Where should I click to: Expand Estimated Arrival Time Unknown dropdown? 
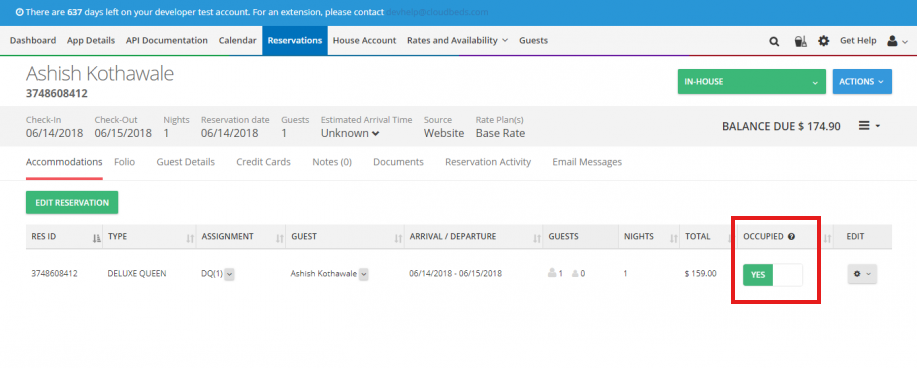pyautogui.click(x=350, y=133)
